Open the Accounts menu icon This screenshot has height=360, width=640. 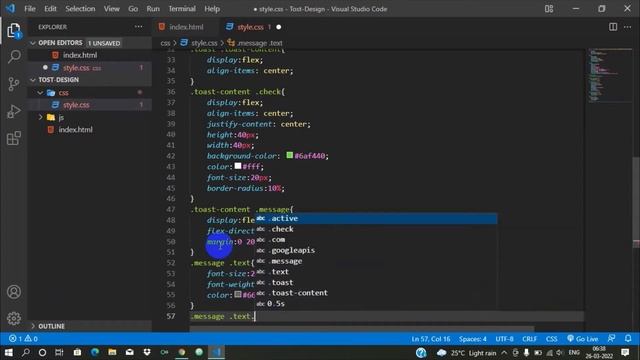[14, 292]
